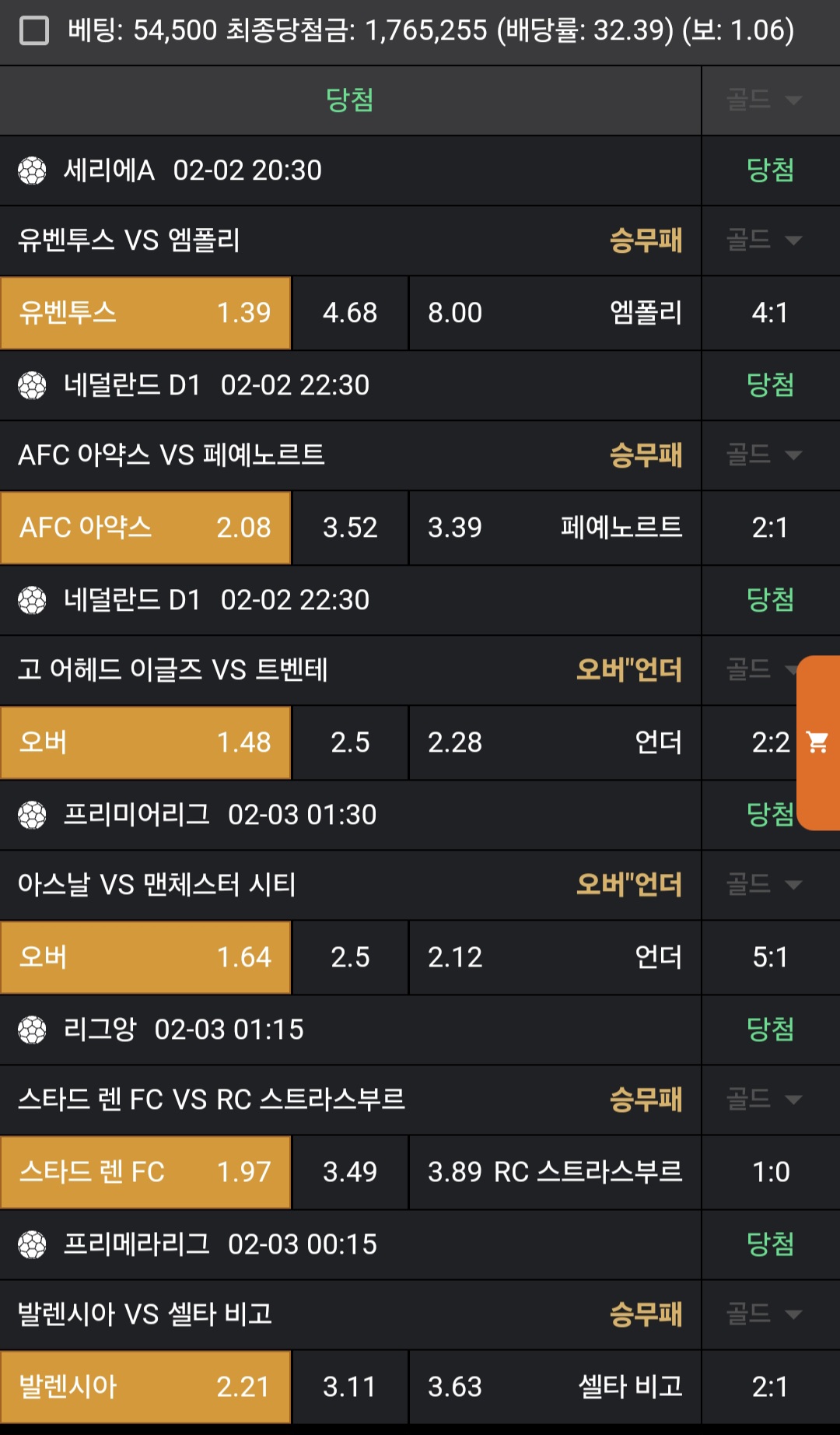Select the AFC 아약스 2.08 win option

145,528
